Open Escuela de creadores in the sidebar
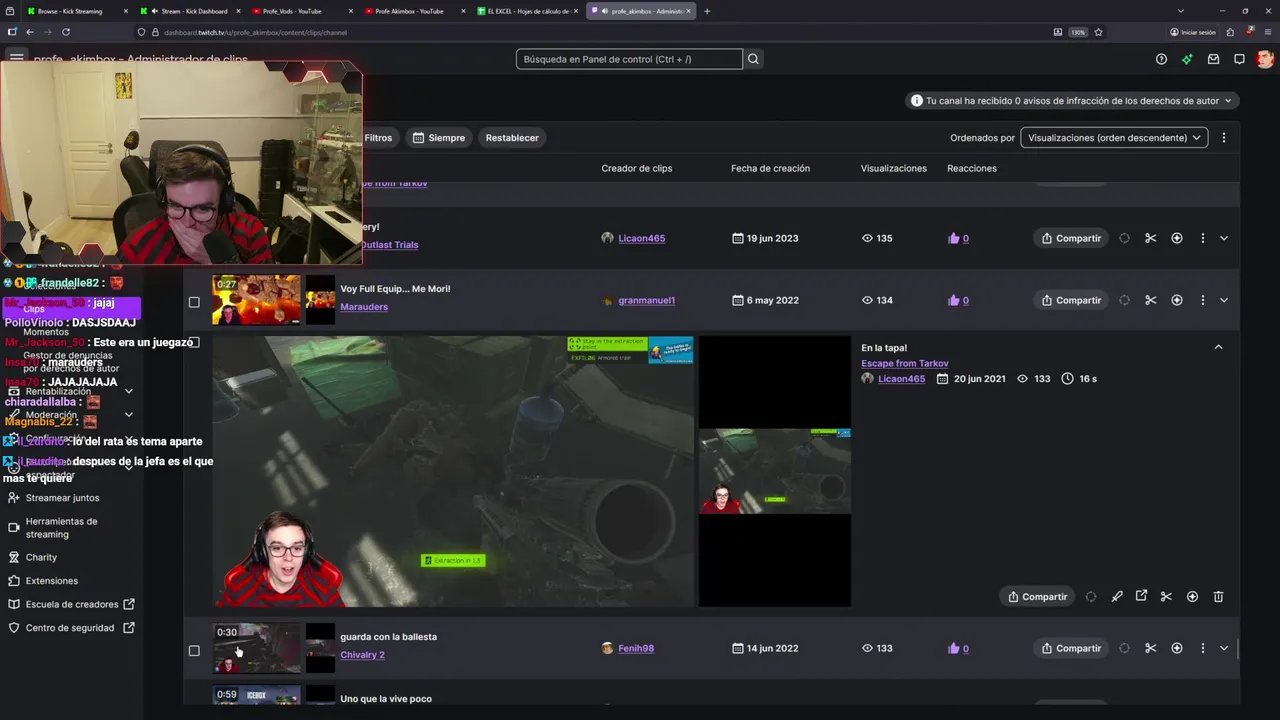 click(72, 604)
